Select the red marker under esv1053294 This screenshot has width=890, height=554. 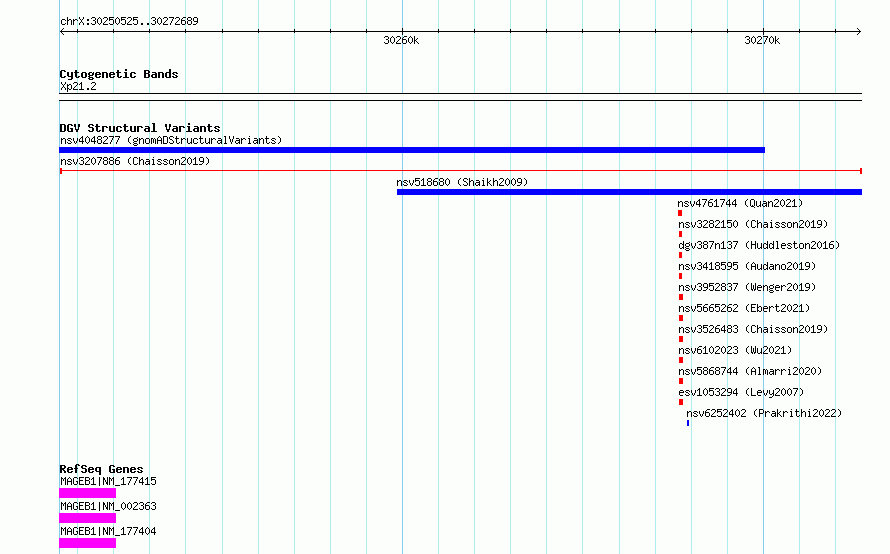[681, 402]
